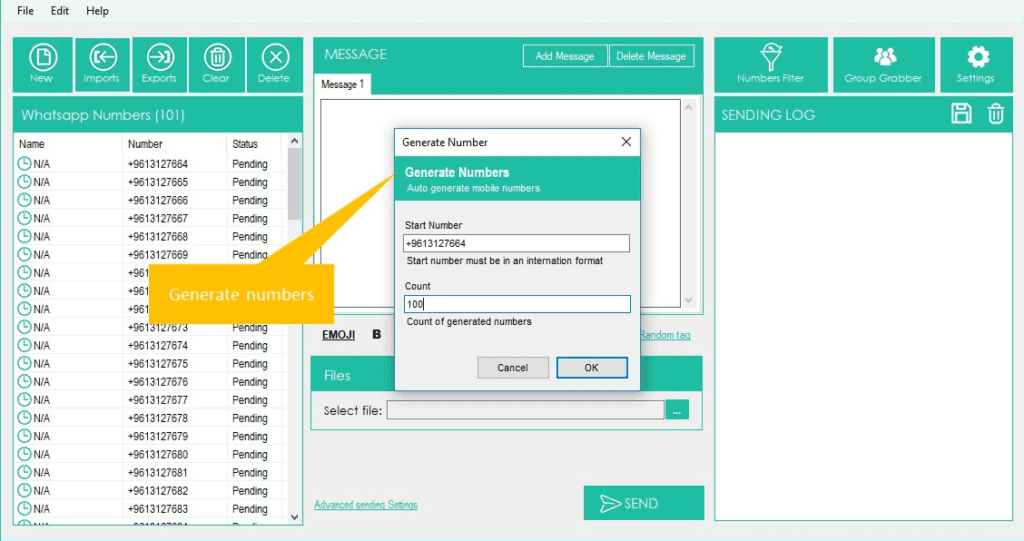The width and height of the screenshot is (1024, 541).
Task: Switch to the Message 1 tab
Action: [342, 85]
